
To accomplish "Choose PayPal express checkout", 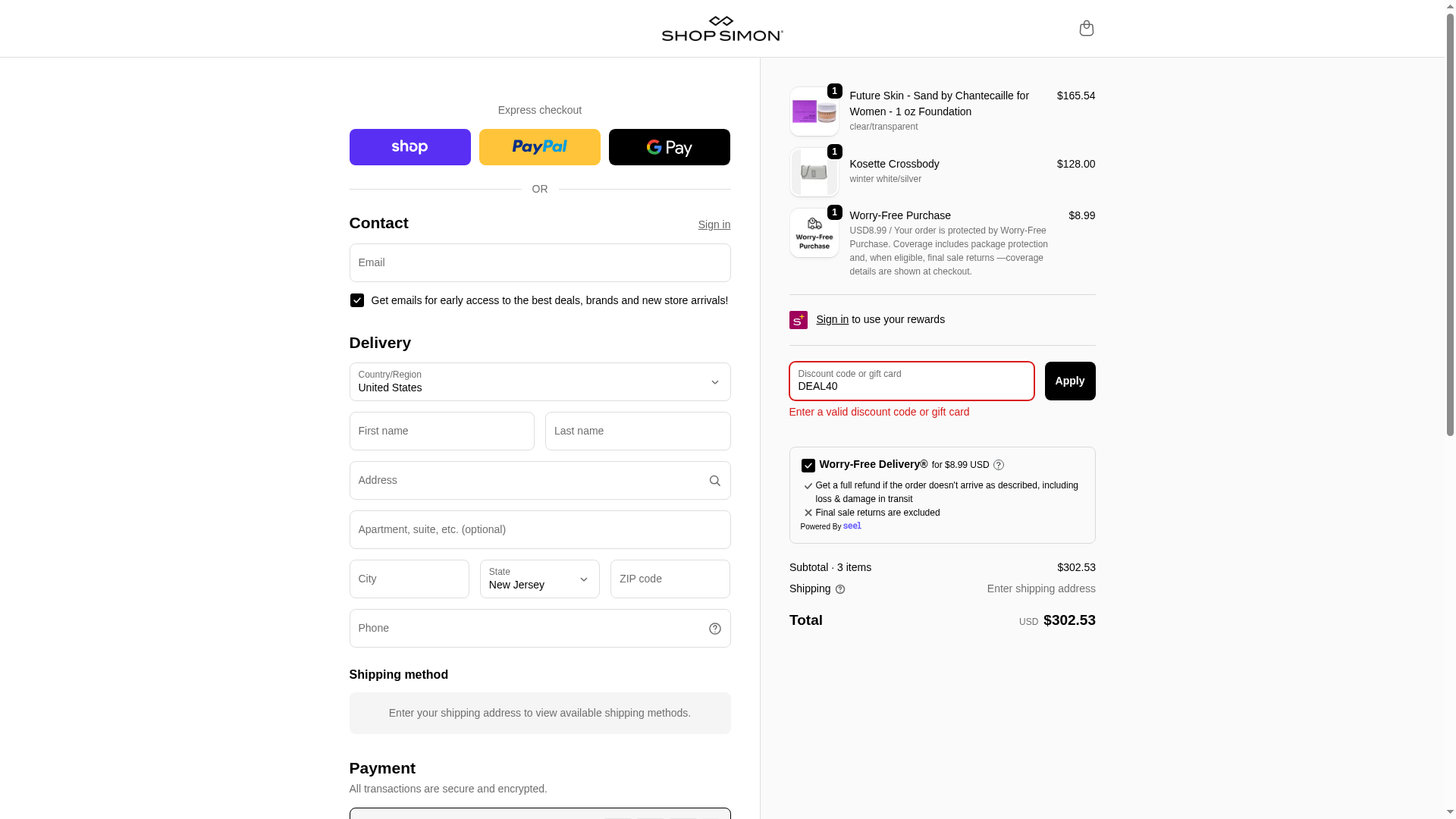I will [x=540, y=147].
